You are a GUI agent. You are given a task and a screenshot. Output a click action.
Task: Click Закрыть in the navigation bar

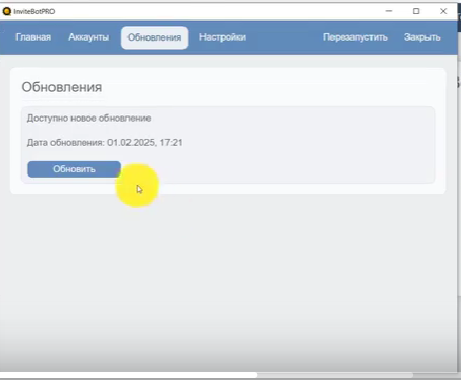422,37
